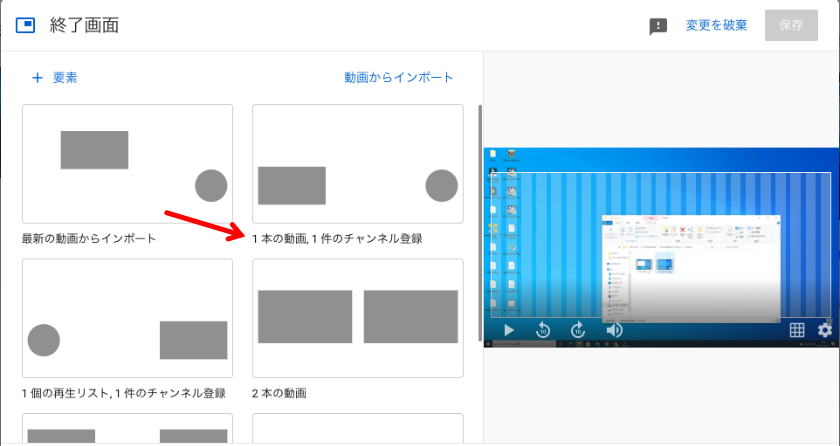This screenshot has height=446, width=840.
Task: Select the 1個の再生リスト, 1件のチャンネル登録 template
Action: pos(128,318)
